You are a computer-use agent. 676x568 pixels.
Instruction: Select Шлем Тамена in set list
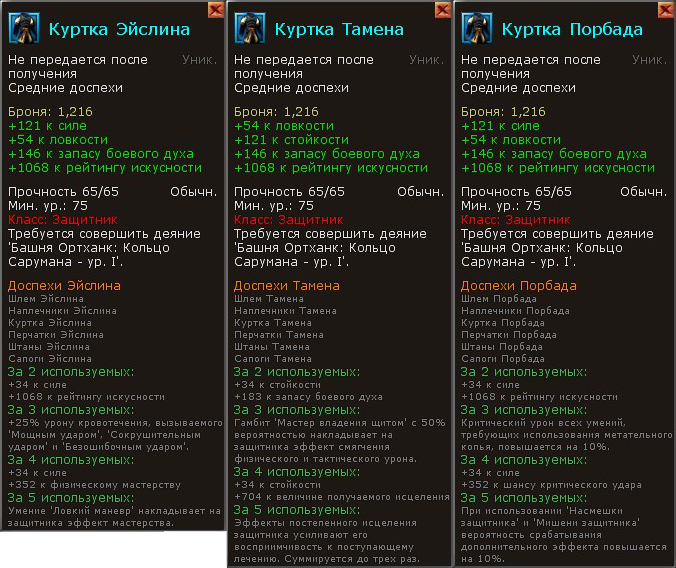(x=269, y=298)
